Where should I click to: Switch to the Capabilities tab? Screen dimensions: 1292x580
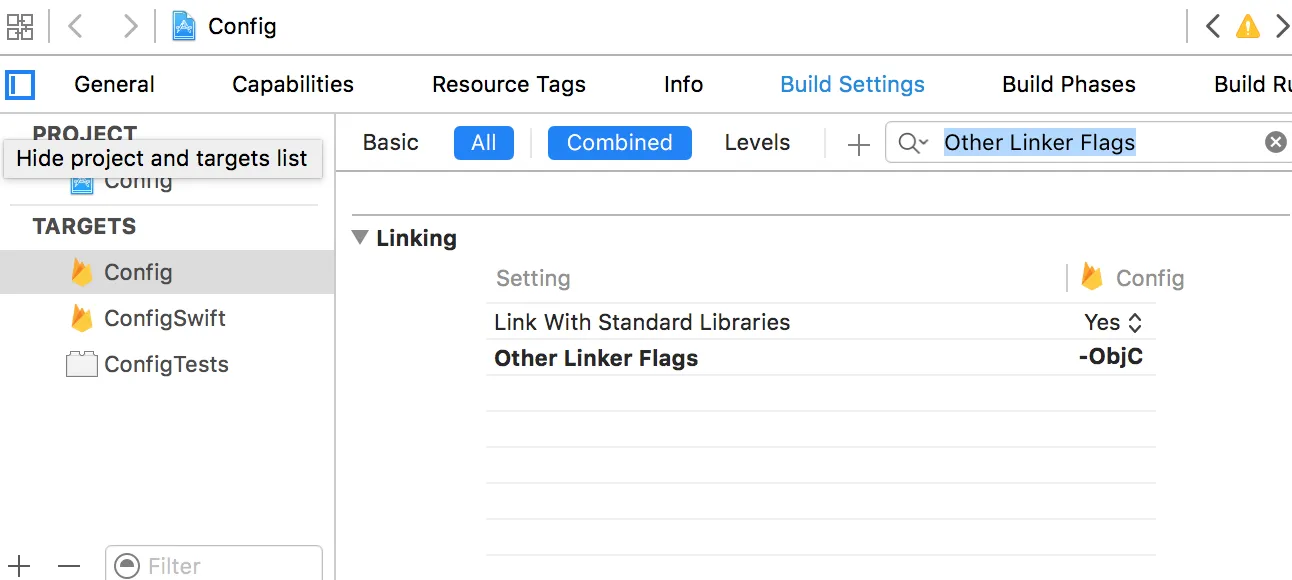tap(292, 85)
